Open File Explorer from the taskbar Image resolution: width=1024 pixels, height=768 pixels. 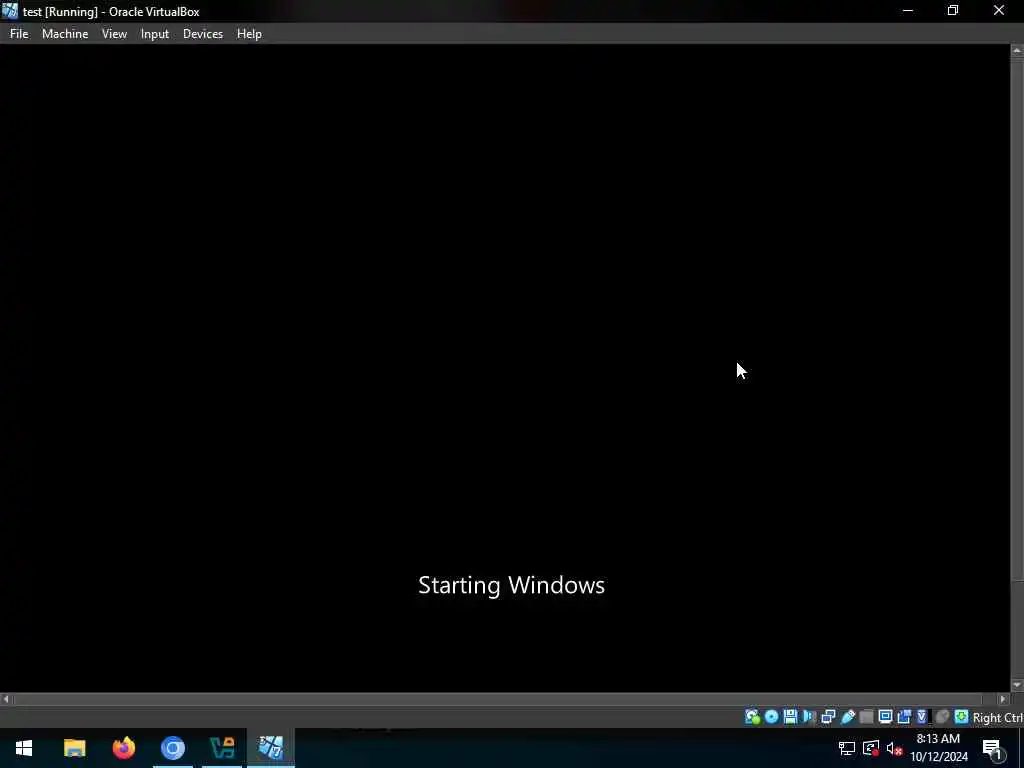(74, 748)
